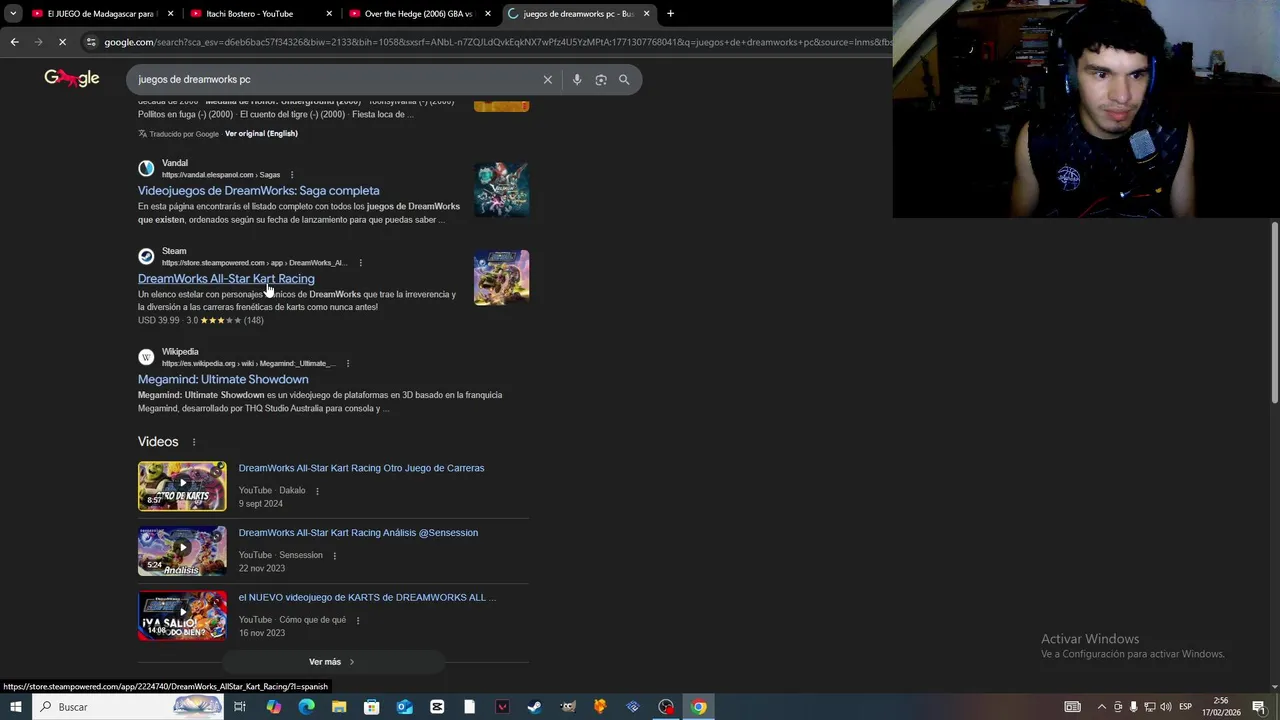
Task: Switch to the El JUEGO de Madagascar tab
Action: pos(103,14)
